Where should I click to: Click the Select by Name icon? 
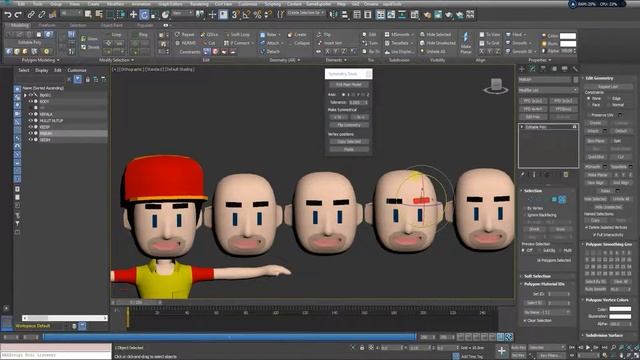pos(99,15)
